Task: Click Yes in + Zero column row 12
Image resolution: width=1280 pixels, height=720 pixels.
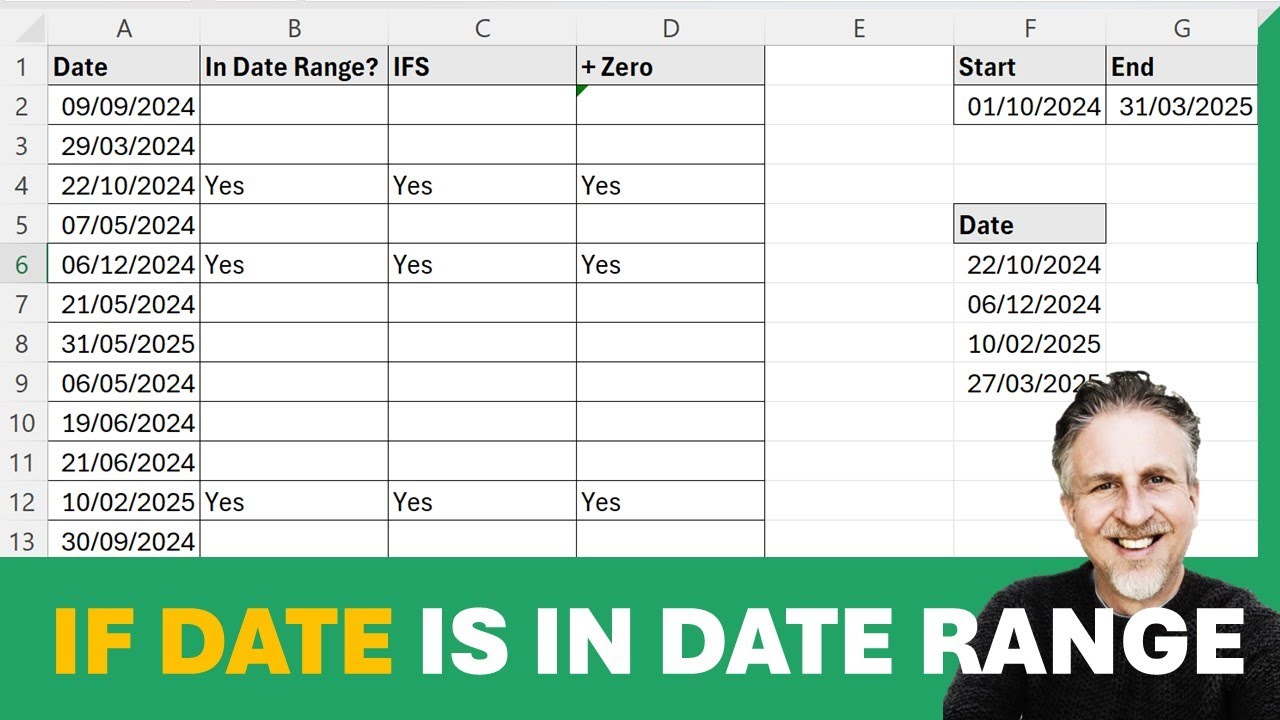Action: coord(670,502)
